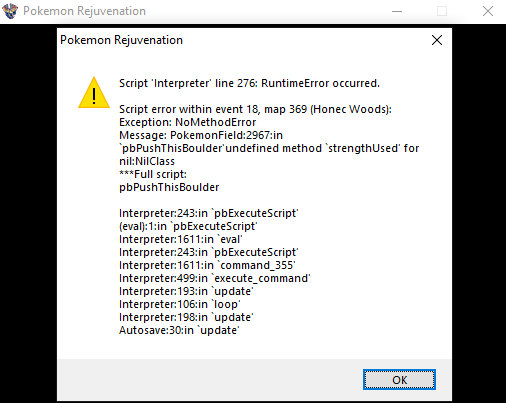Viewport: 506px width, 403px height.
Task: Confirm the error with the OK button
Action: pyautogui.click(x=399, y=380)
